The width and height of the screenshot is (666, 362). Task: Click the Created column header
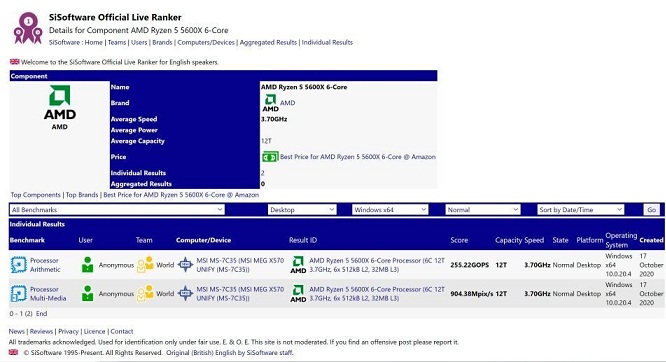click(x=651, y=240)
